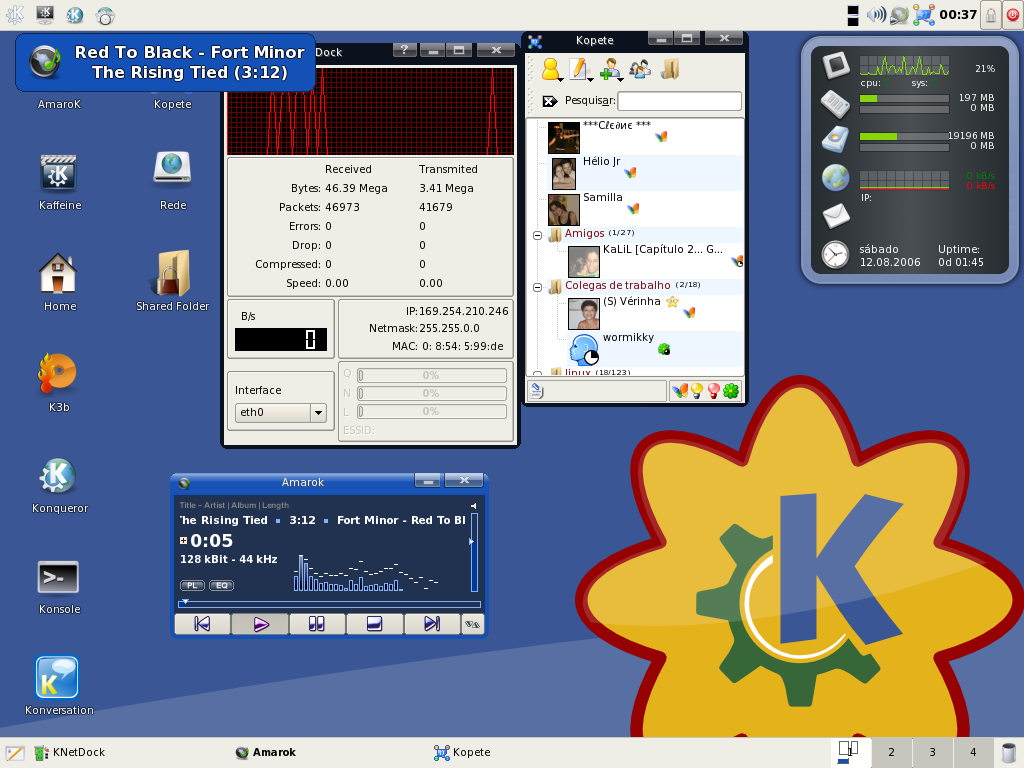Image resolution: width=1024 pixels, height=768 pixels.
Task: Click Kopete's show users toolbar icon
Action: tap(639, 69)
